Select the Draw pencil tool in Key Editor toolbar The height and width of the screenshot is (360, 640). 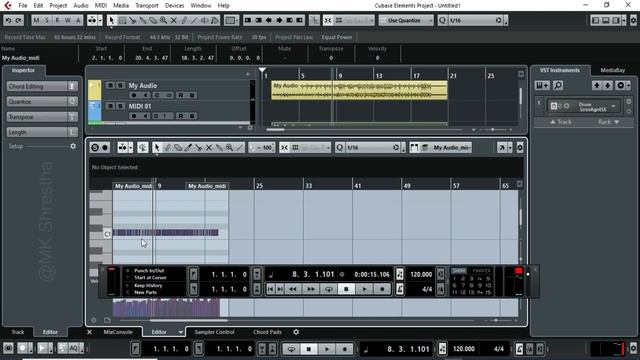coord(167,147)
